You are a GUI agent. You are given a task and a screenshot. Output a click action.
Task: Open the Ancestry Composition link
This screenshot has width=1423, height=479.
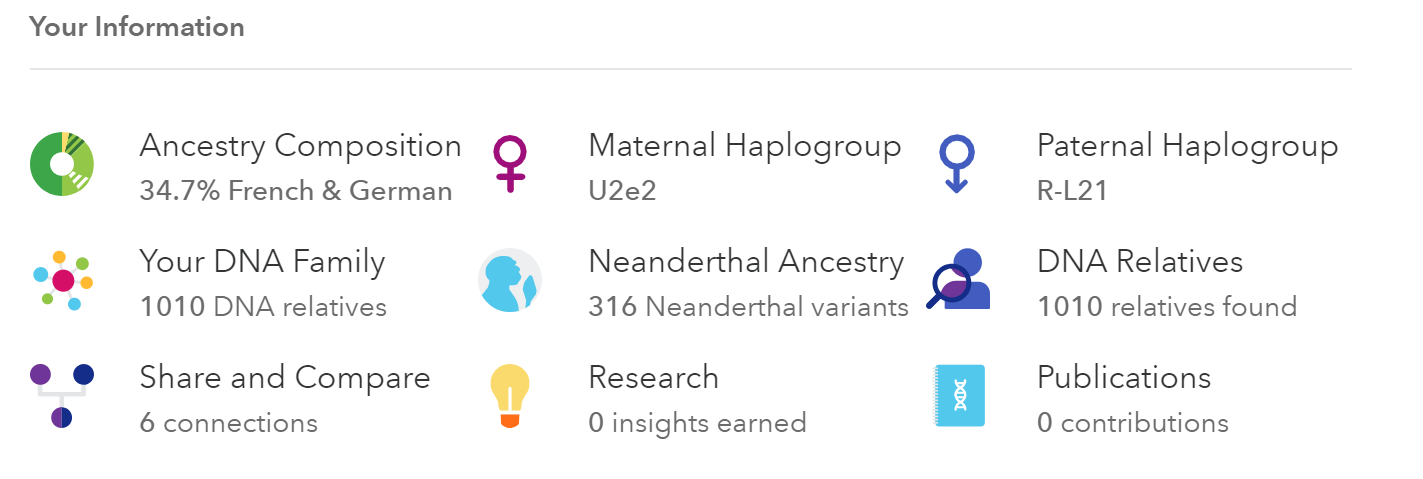coord(300,147)
